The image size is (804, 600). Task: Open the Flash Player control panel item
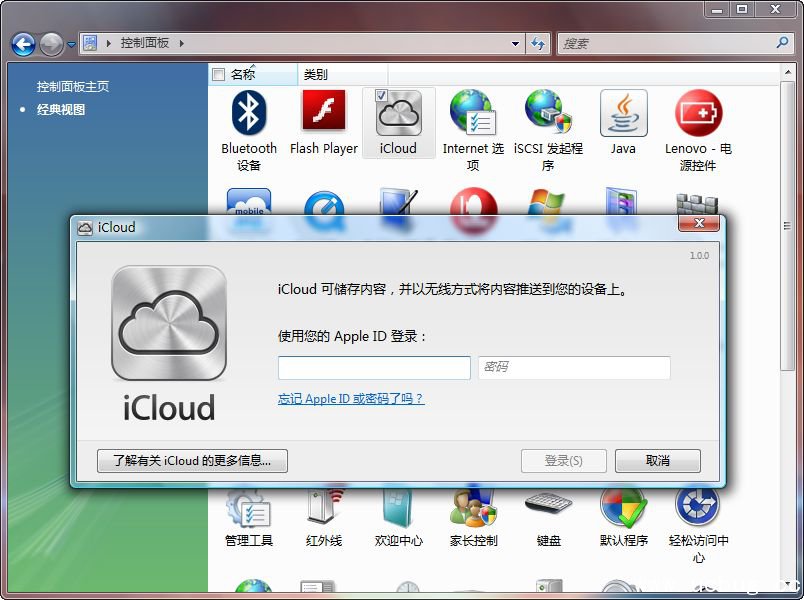pyautogui.click(x=324, y=122)
